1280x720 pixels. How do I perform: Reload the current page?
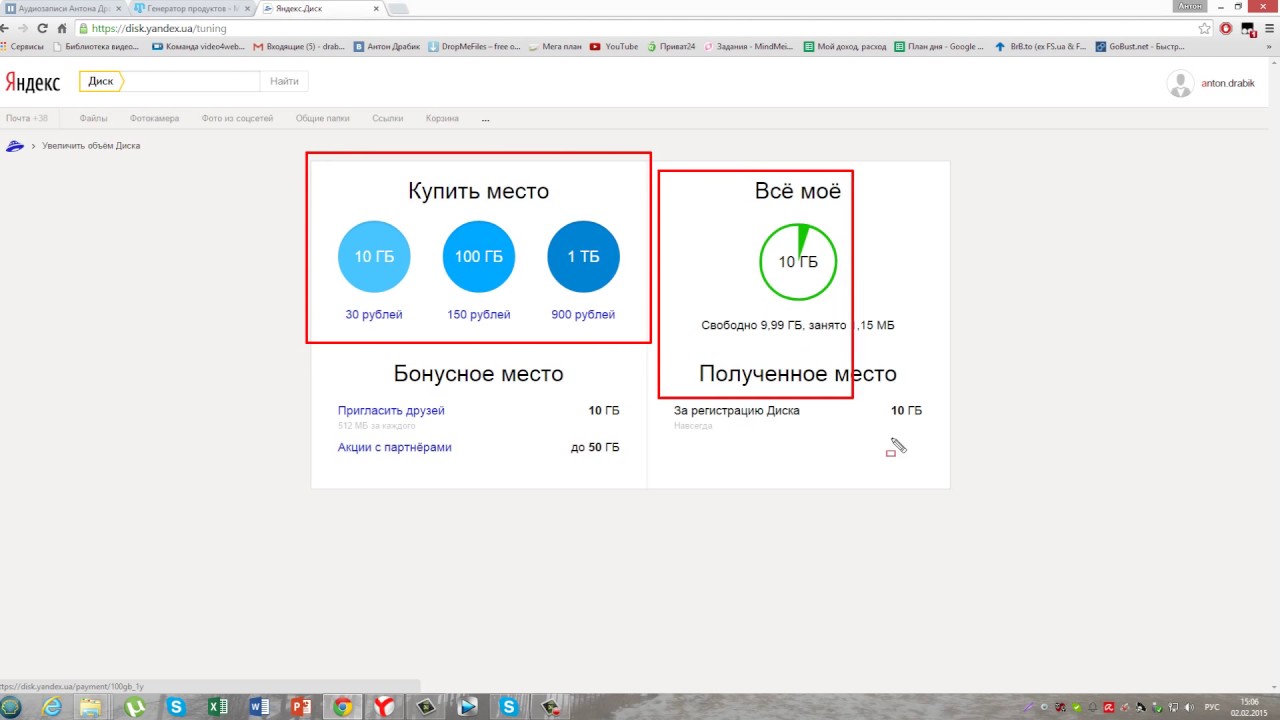click(42, 28)
